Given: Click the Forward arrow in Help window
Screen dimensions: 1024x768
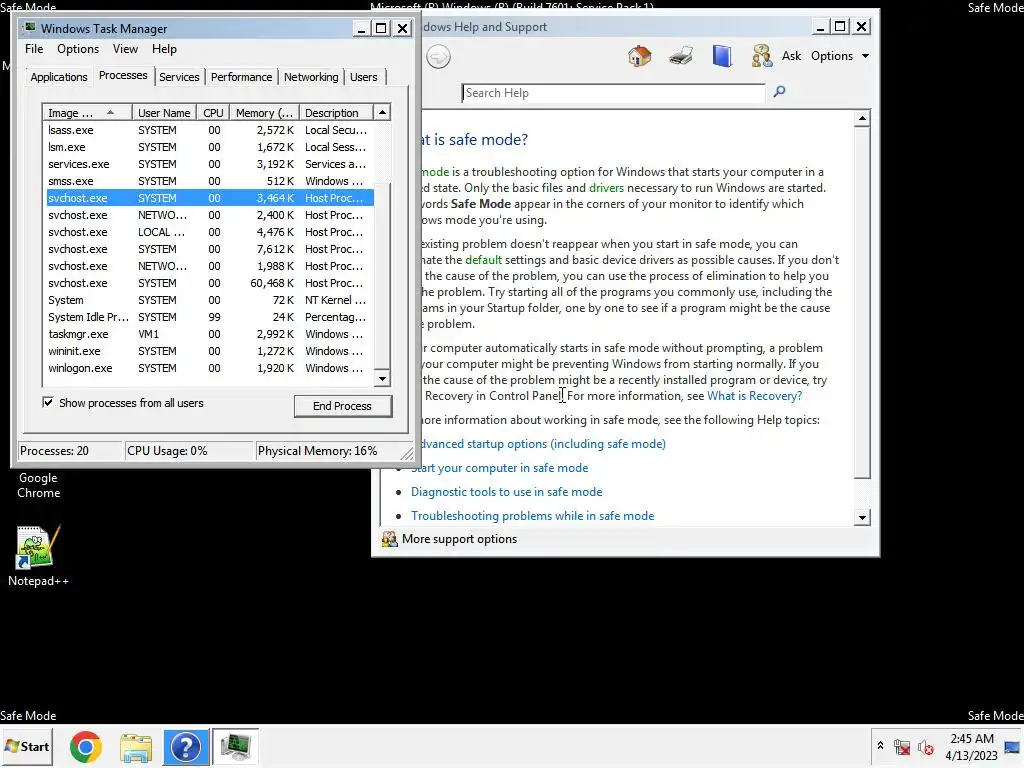Looking at the screenshot, I should 439,57.
